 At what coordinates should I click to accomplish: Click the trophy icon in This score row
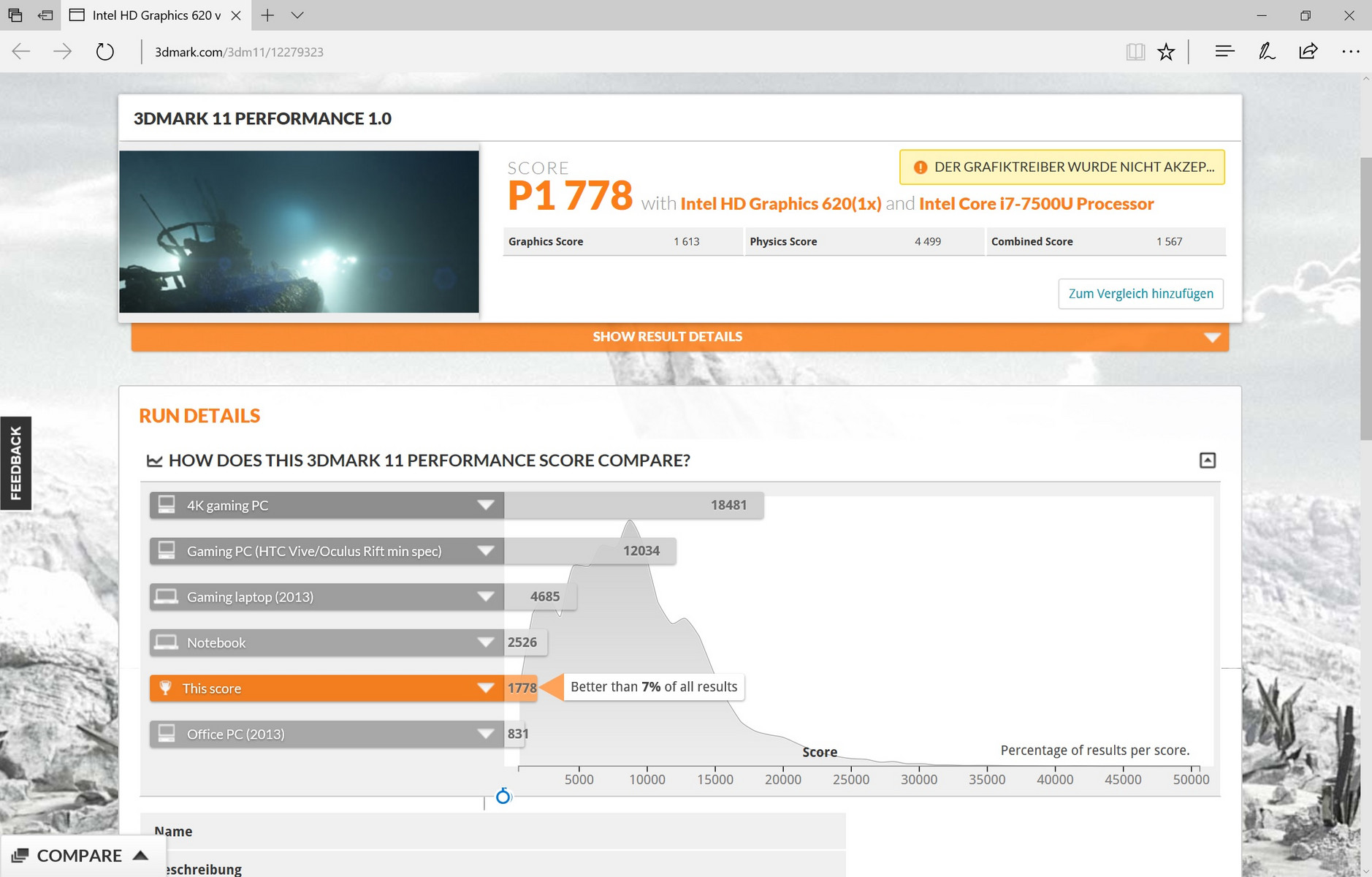tap(166, 688)
